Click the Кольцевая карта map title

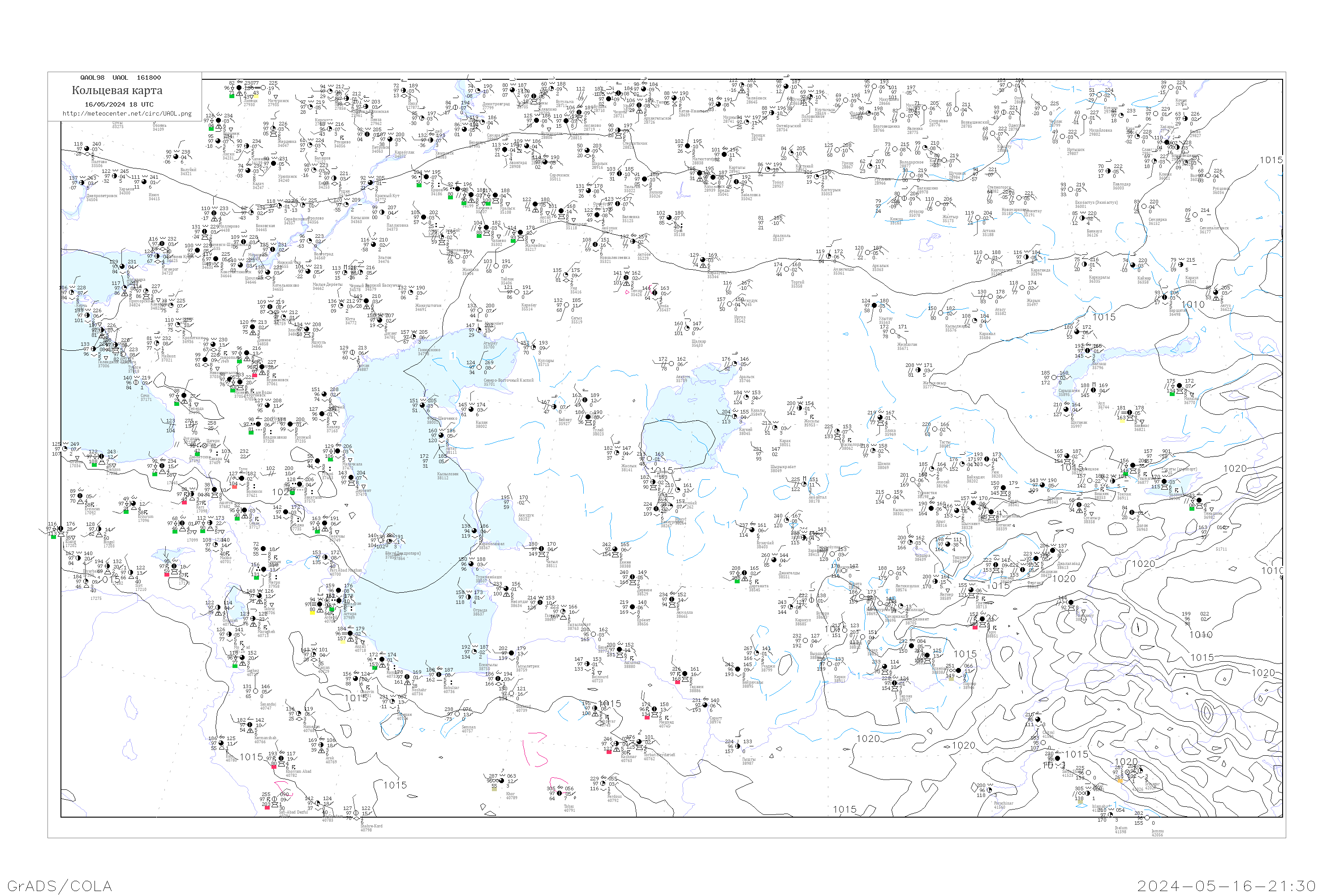point(117,90)
